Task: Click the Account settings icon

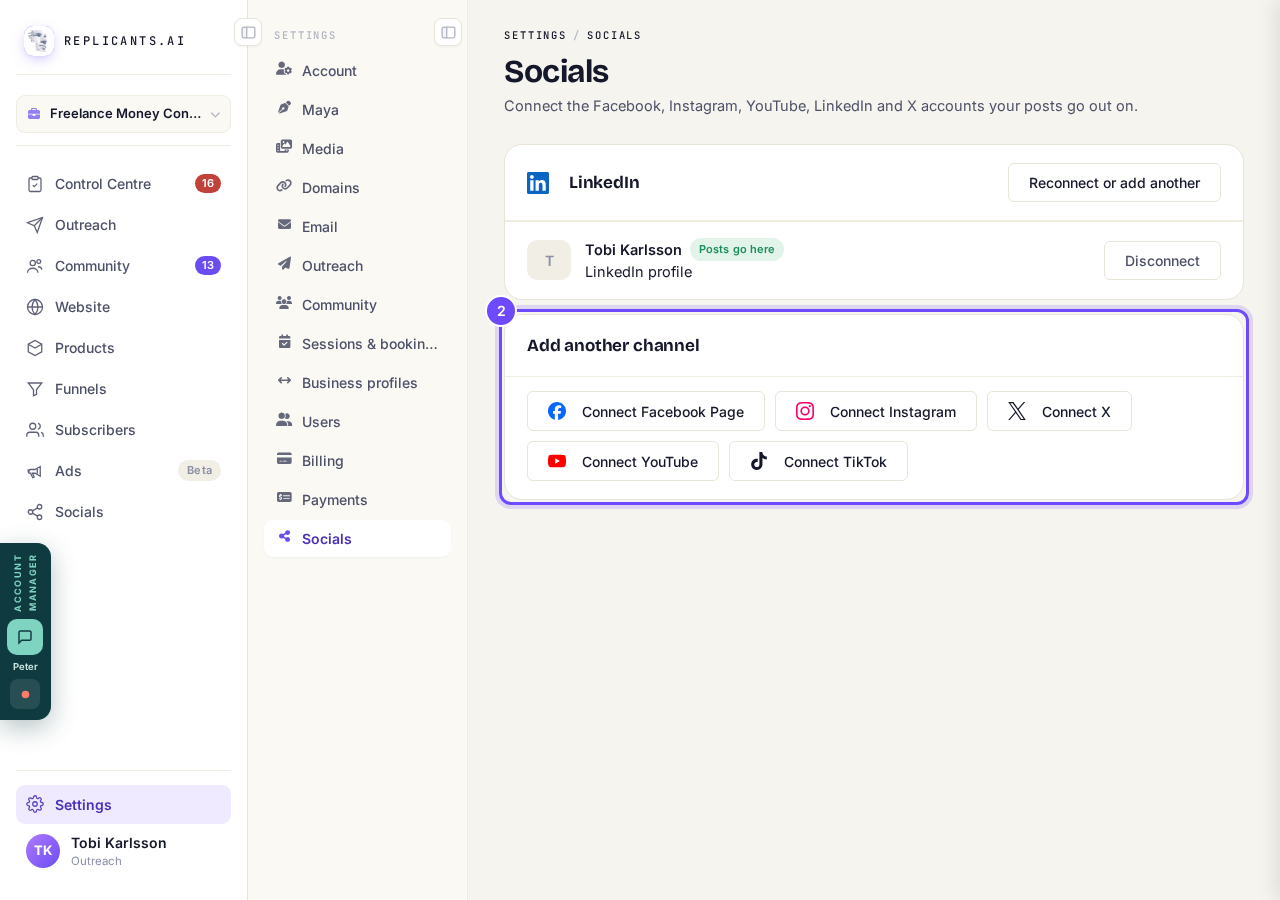Action: tap(284, 70)
